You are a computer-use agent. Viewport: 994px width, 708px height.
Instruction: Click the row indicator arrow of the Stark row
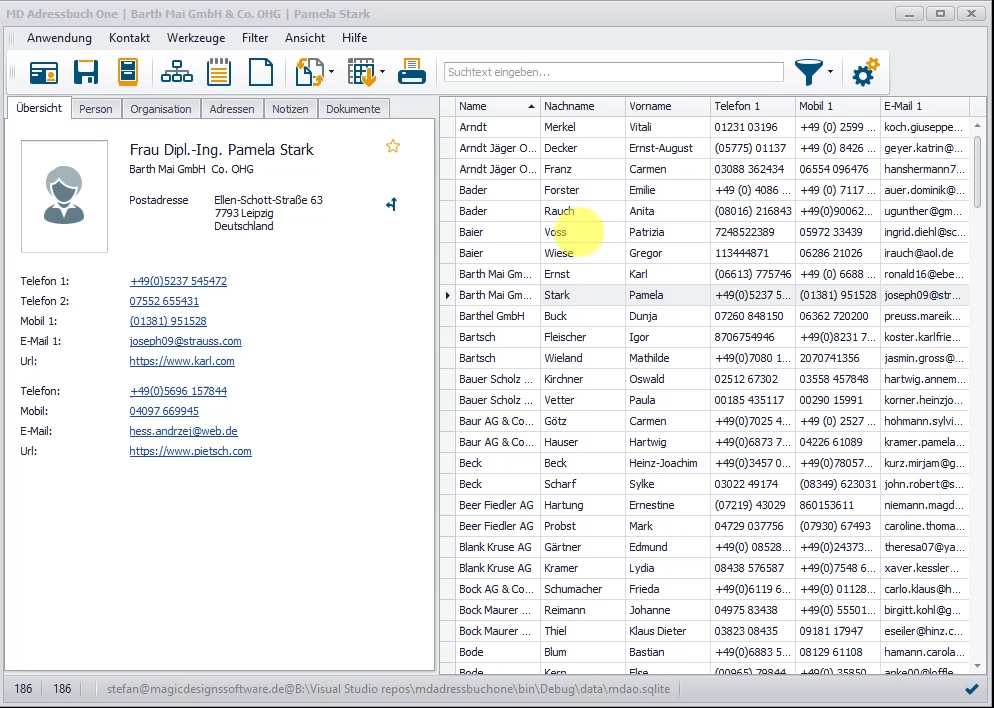click(x=448, y=295)
